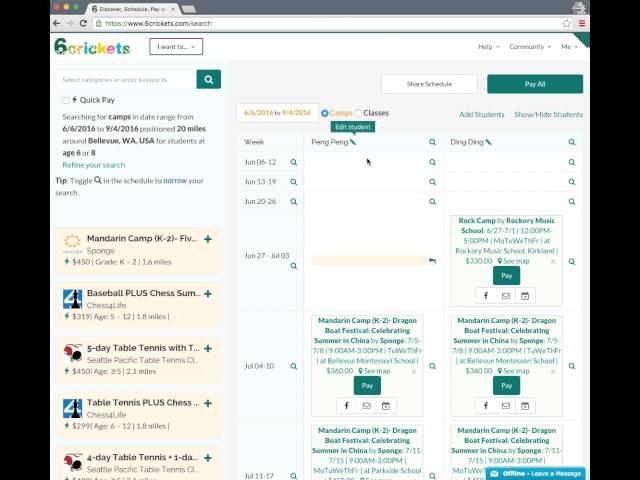This screenshot has width=640, height=480.
Task: Pay for Ding Ding's Jul 04-10 Mandarin Camp
Action: 507,386
